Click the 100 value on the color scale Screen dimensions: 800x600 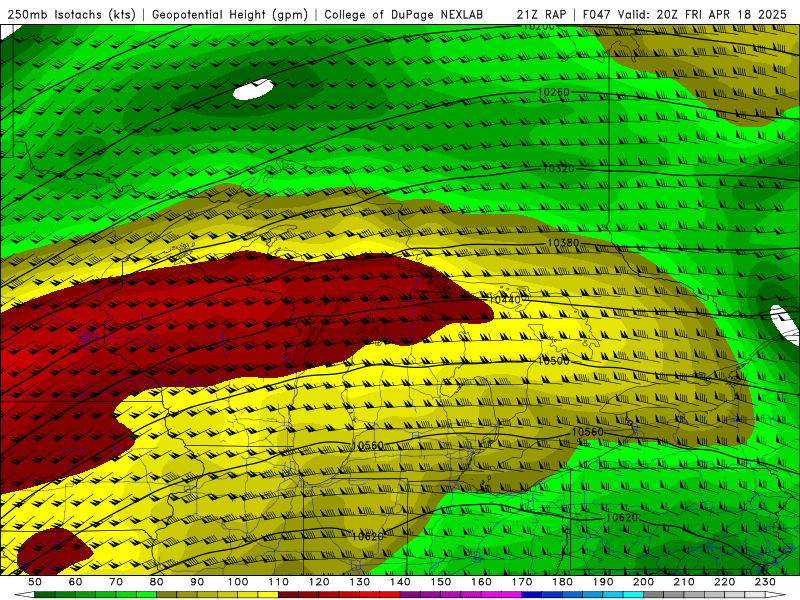pyautogui.click(x=238, y=582)
